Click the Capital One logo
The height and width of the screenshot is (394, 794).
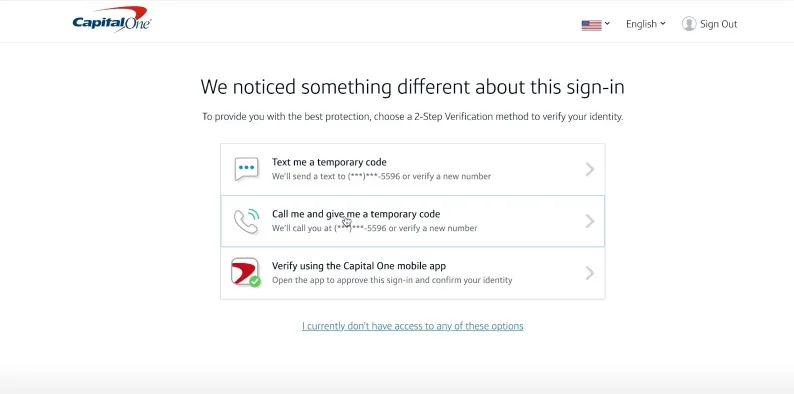[x=112, y=20]
